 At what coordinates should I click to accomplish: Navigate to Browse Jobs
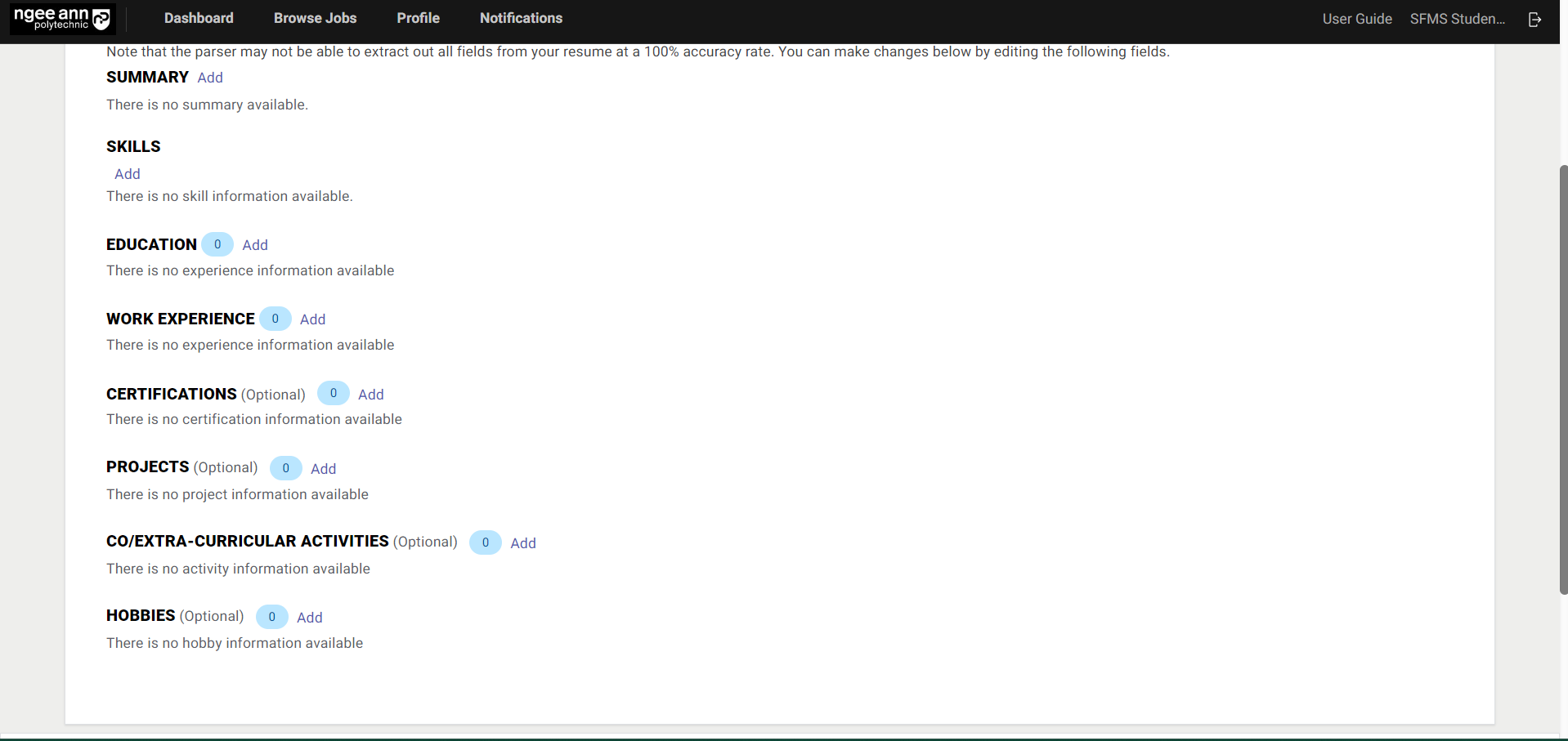click(315, 18)
